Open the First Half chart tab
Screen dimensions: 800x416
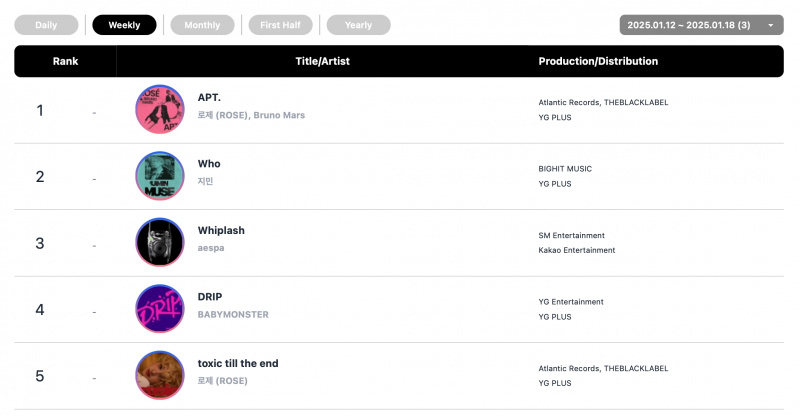click(x=281, y=25)
